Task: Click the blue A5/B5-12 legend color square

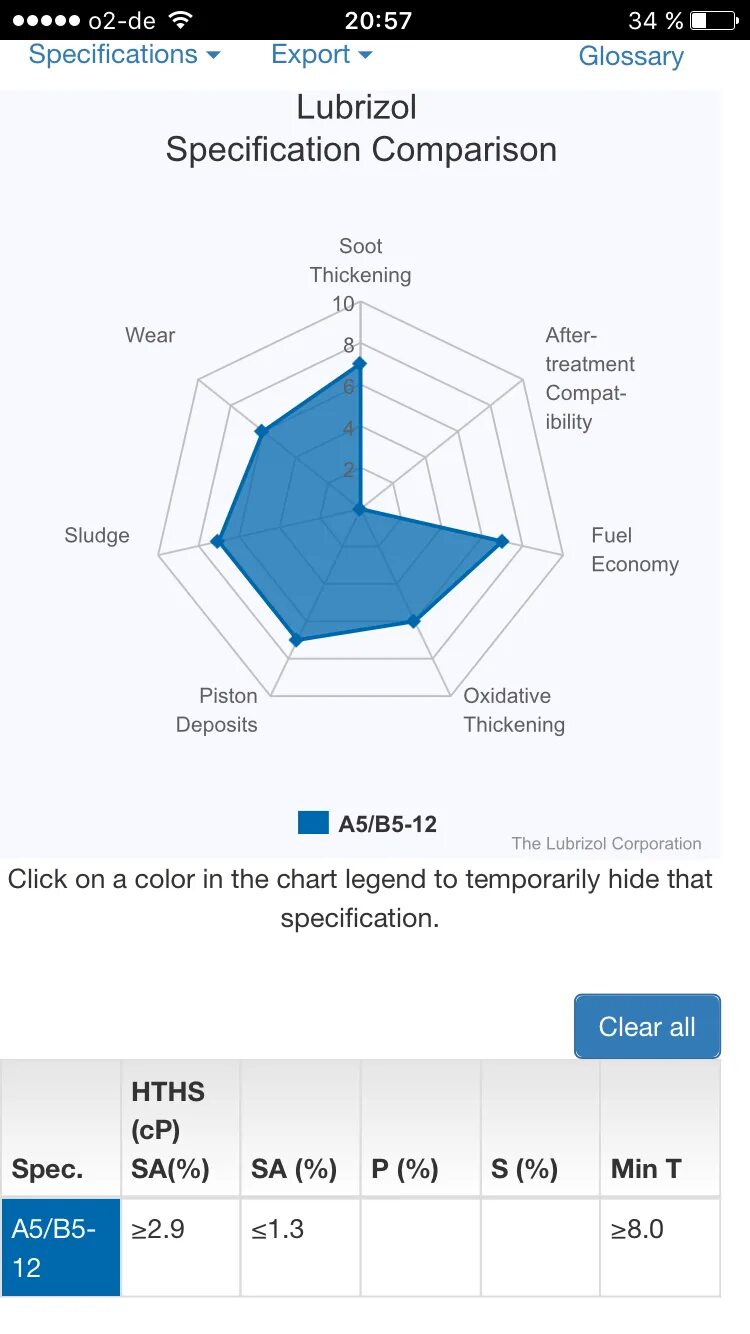Action: click(313, 823)
